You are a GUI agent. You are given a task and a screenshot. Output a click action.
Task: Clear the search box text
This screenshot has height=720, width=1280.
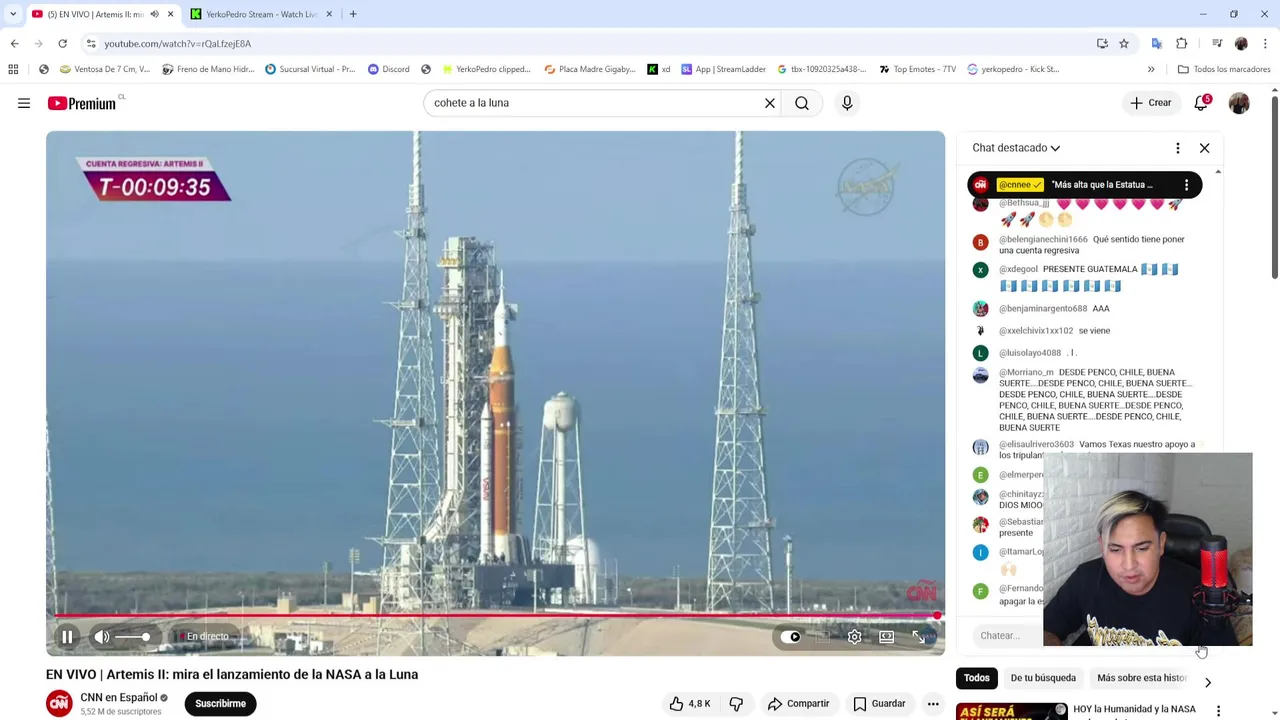[770, 103]
